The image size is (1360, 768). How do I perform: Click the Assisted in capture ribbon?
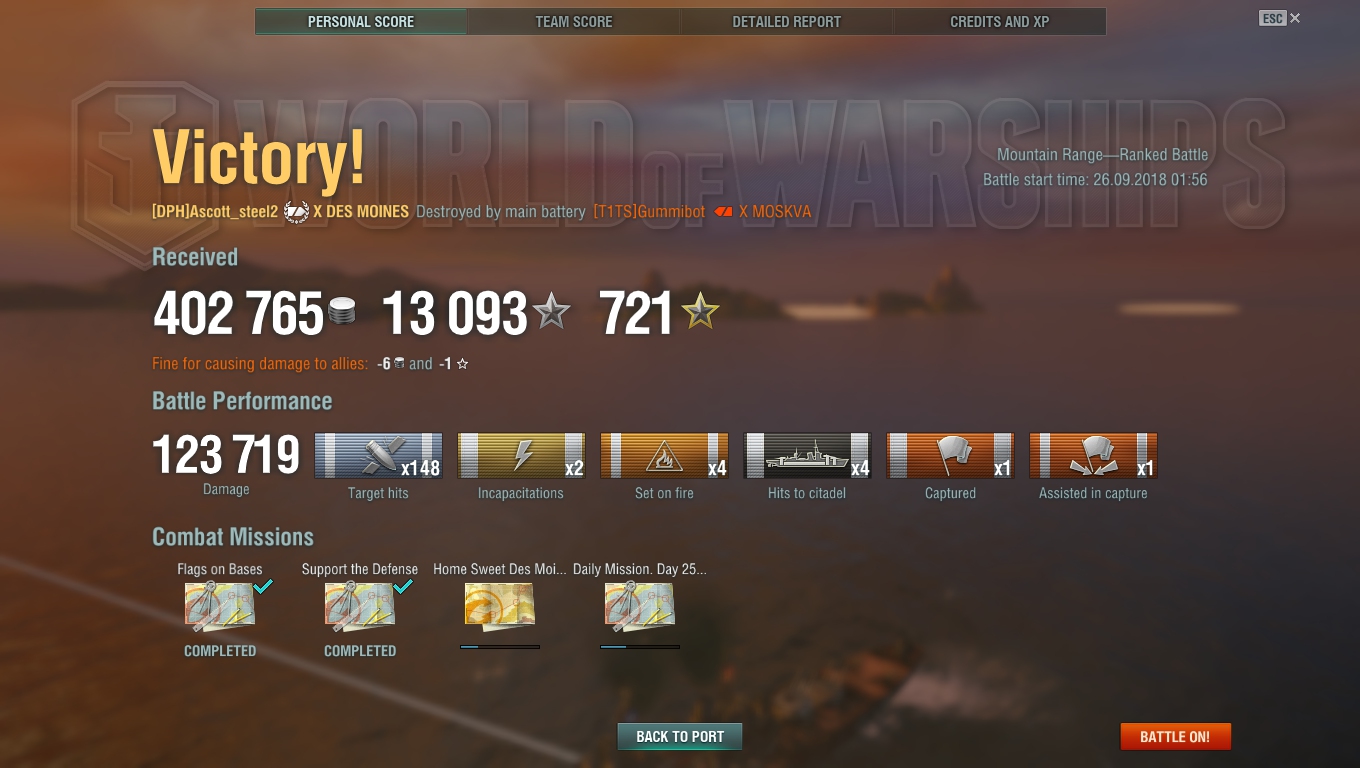click(x=1093, y=456)
